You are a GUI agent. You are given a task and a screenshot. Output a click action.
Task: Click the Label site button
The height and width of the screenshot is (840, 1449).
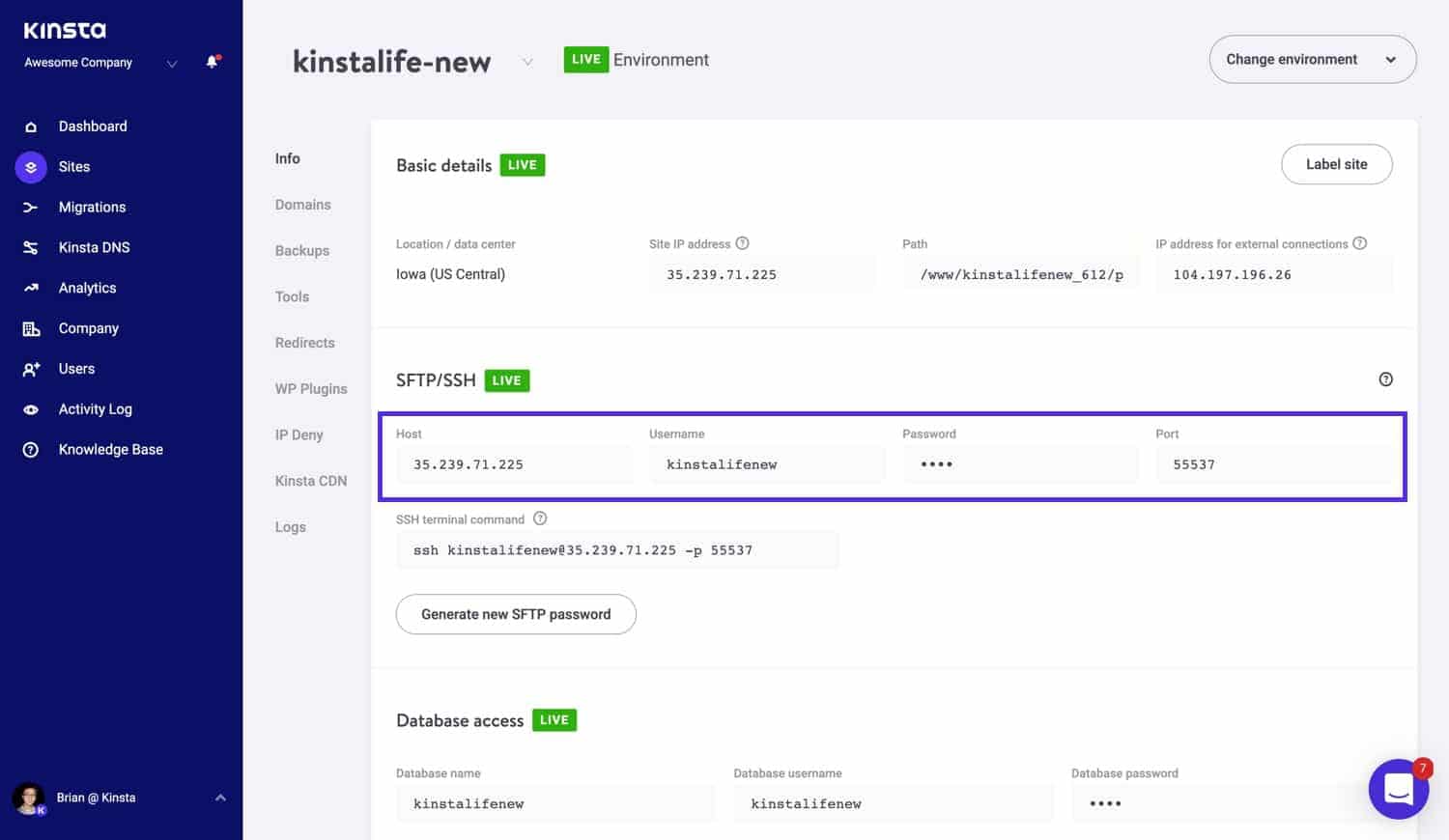[x=1336, y=164]
